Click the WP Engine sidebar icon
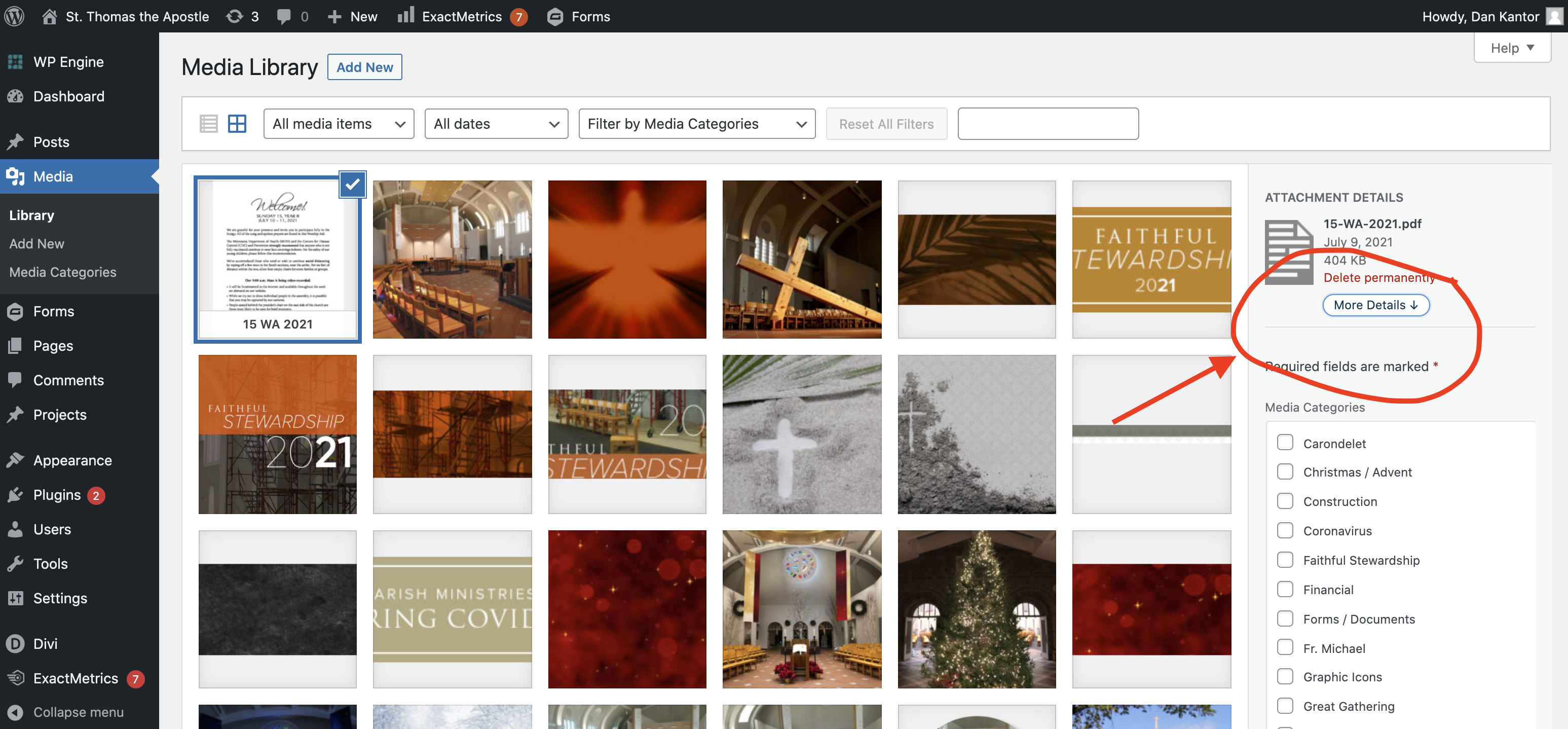This screenshot has height=729, width=1568. click(x=16, y=62)
